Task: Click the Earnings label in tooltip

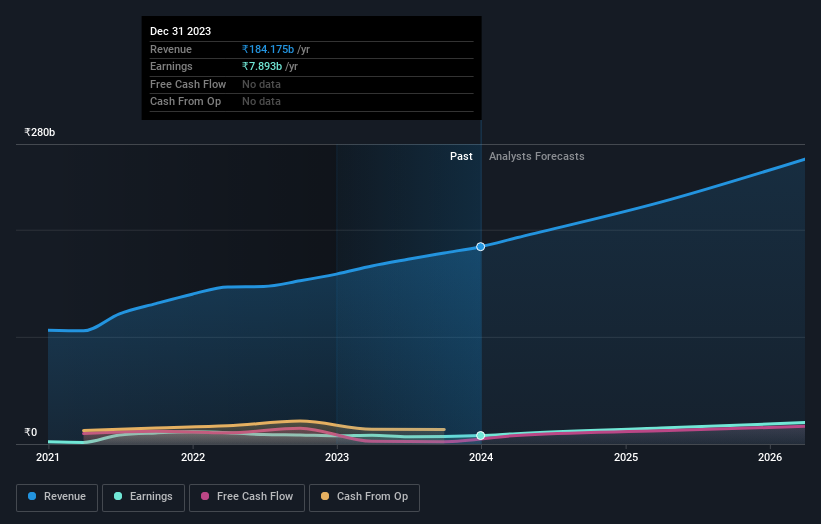Action: tap(171, 66)
